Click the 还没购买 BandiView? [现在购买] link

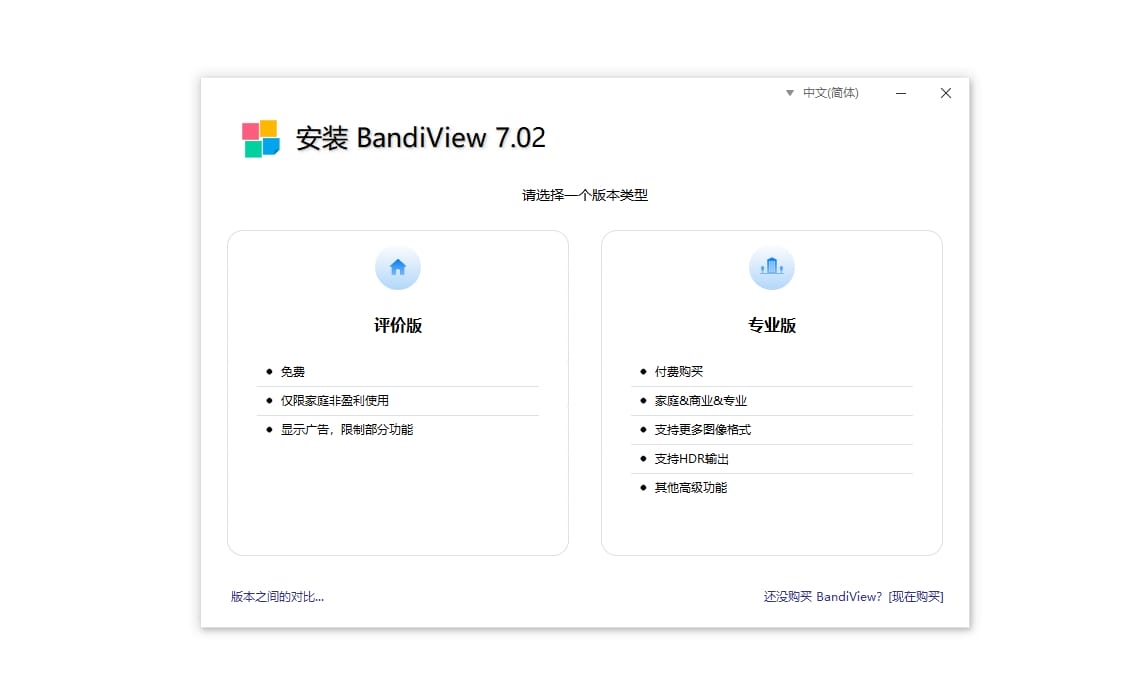pos(853,597)
